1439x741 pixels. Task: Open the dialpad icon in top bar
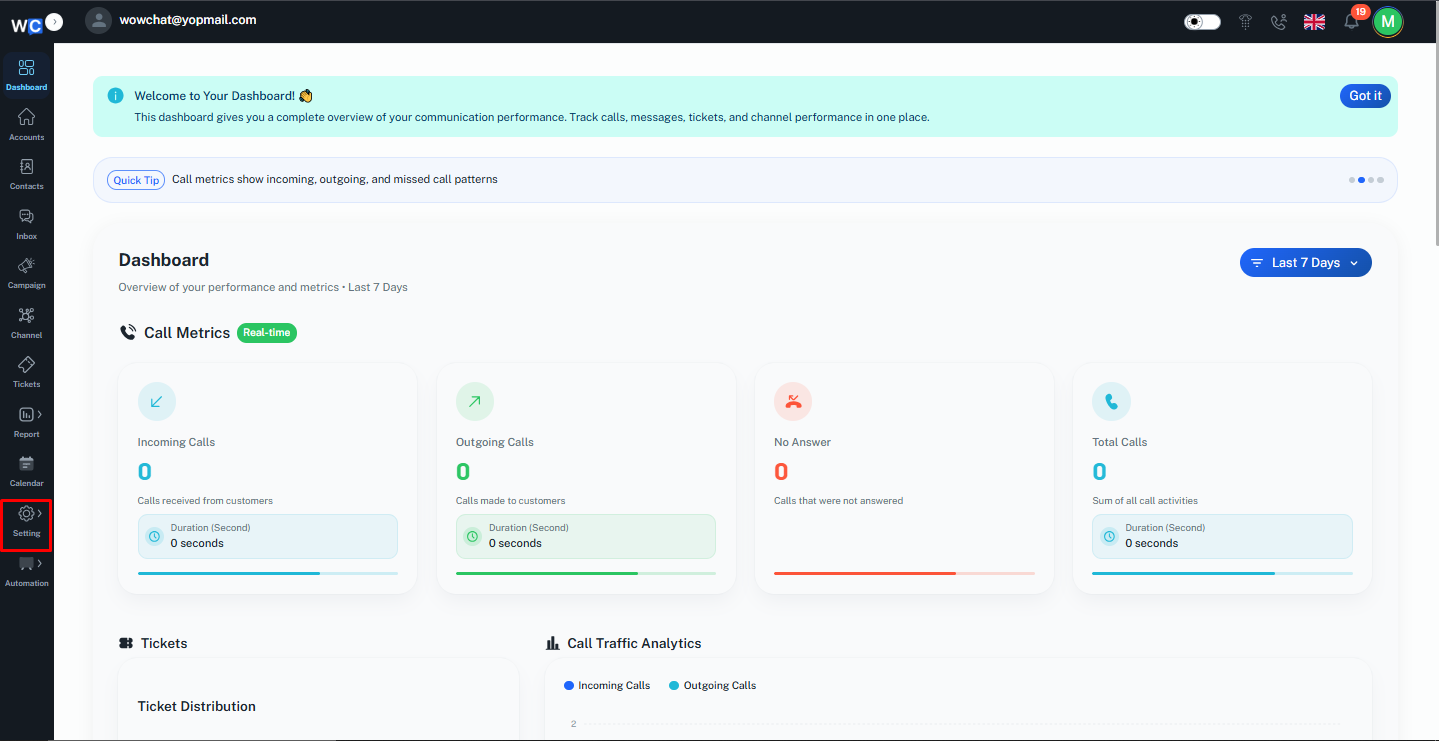1245,21
